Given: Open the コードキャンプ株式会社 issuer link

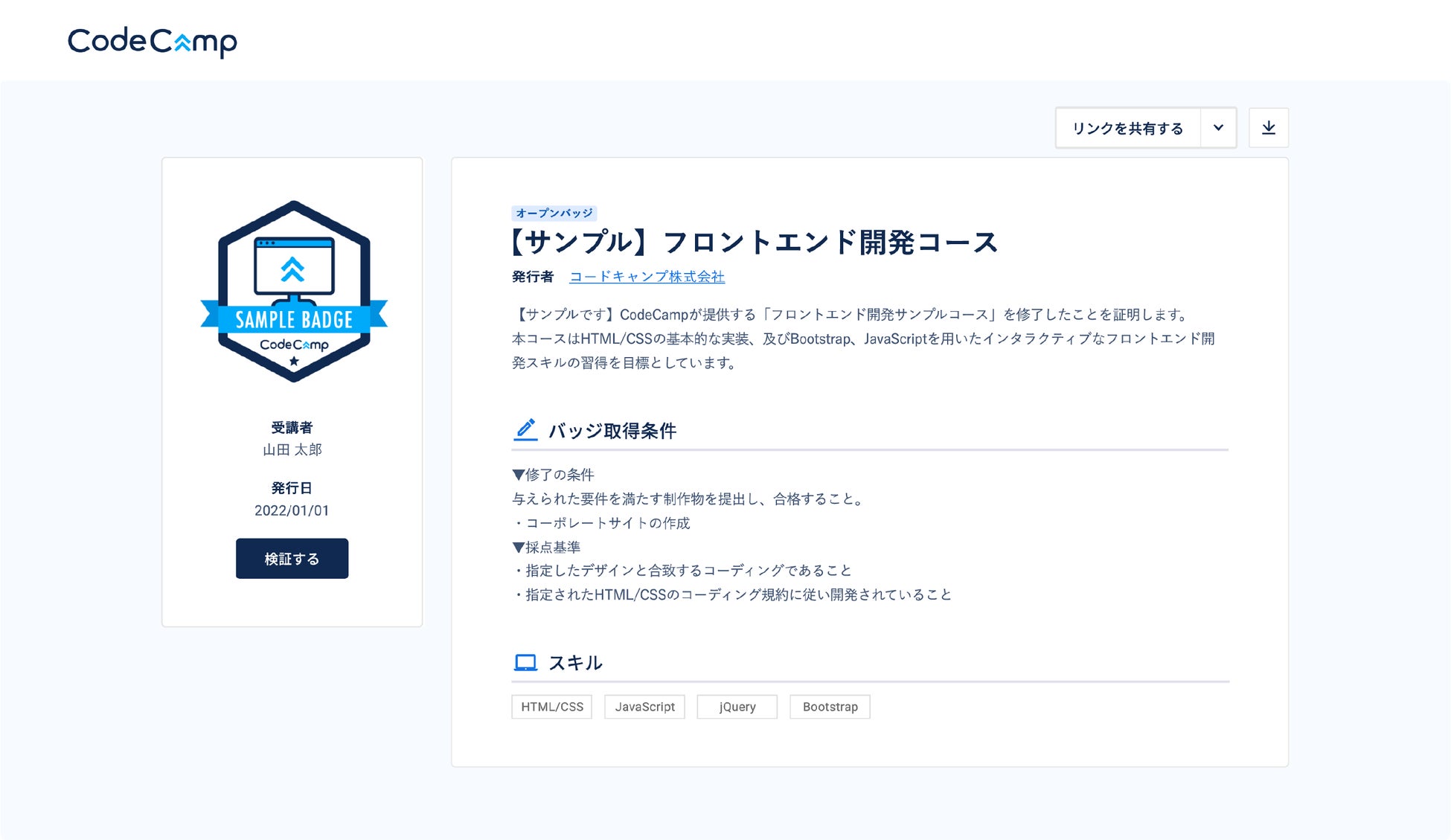Looking at the screenshot, I should (x=648, y=277).
